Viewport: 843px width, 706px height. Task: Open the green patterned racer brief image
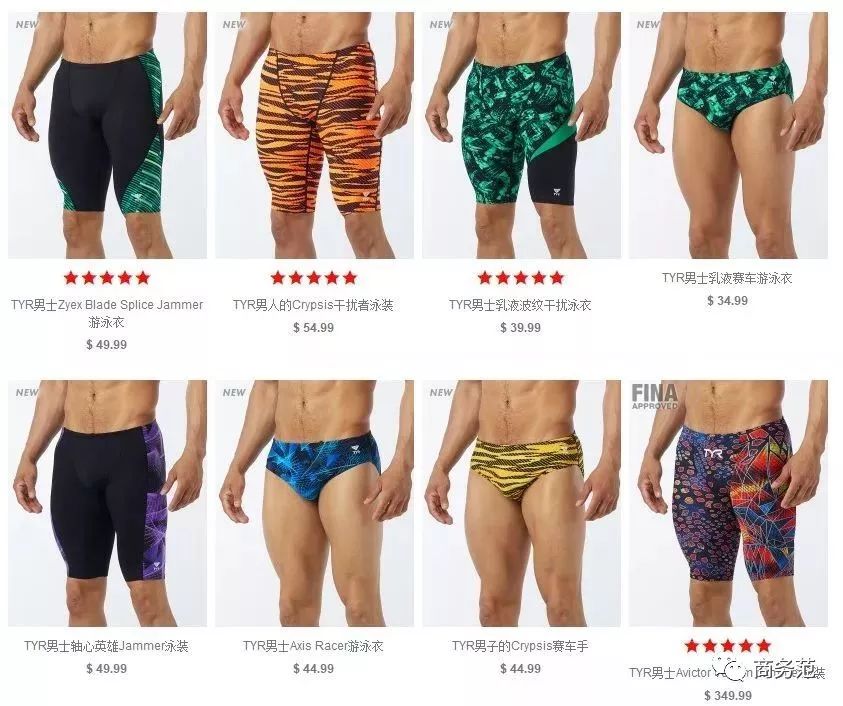tap(728, 136)
